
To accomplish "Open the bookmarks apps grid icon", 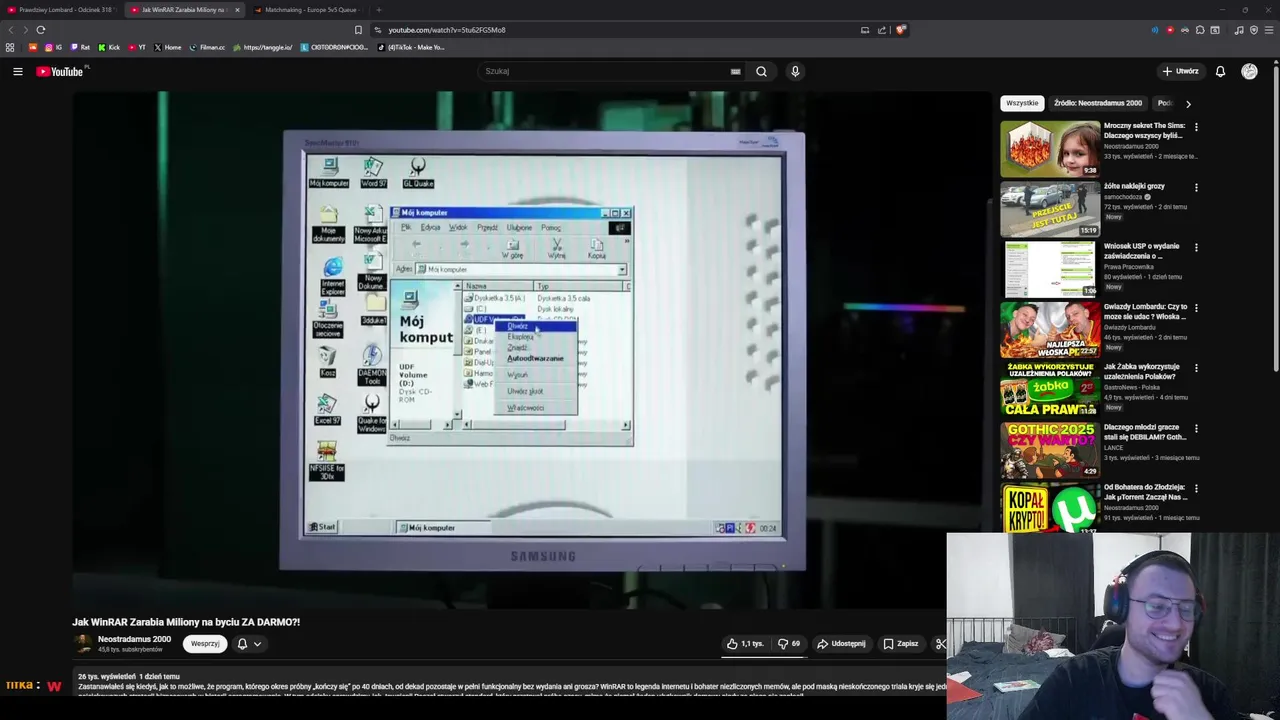I will [10, 47].
